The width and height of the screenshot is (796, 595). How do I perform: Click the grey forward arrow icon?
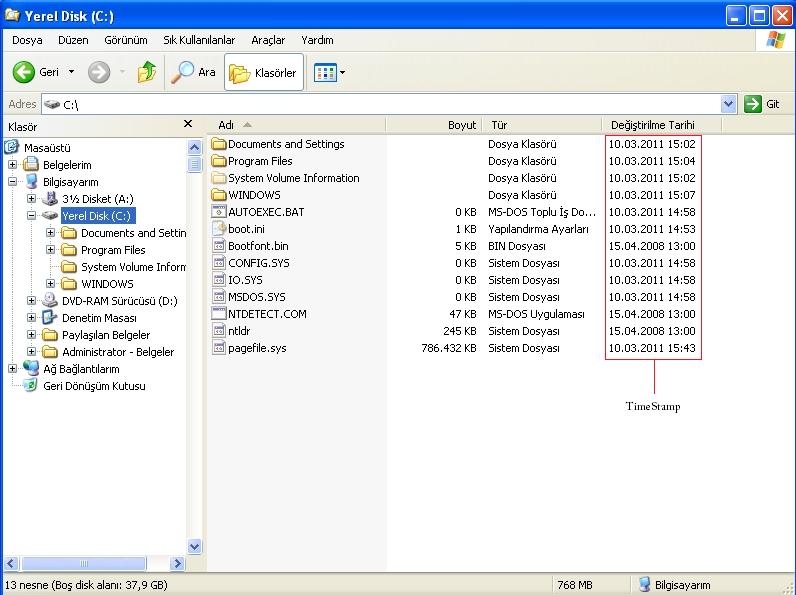point(99,72)
